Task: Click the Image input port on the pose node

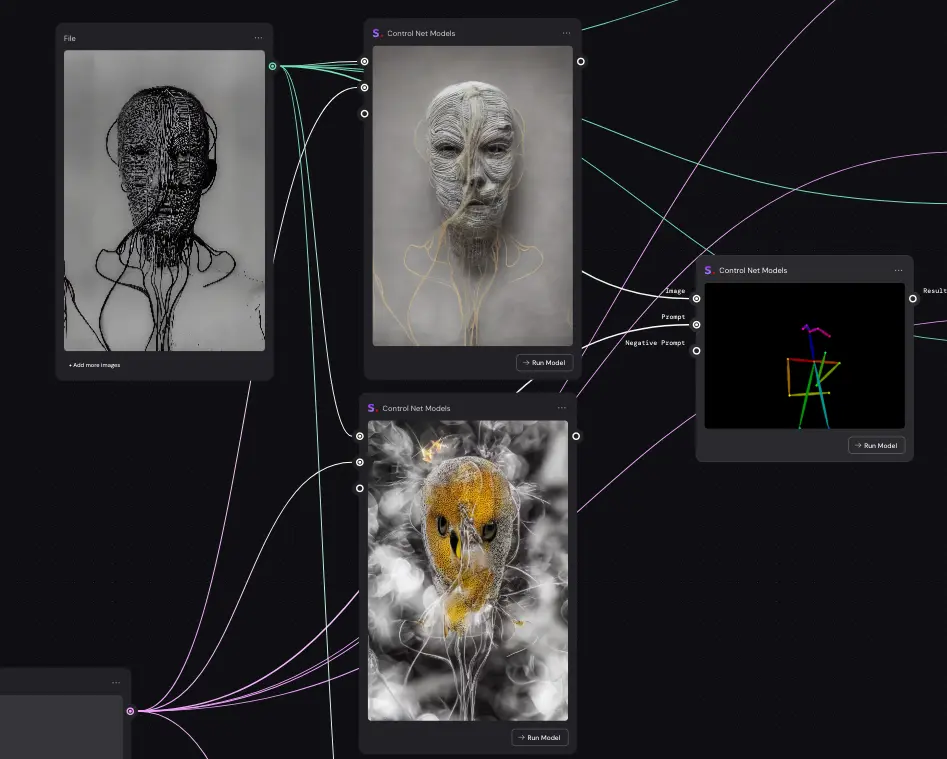Action: point(697,298)
